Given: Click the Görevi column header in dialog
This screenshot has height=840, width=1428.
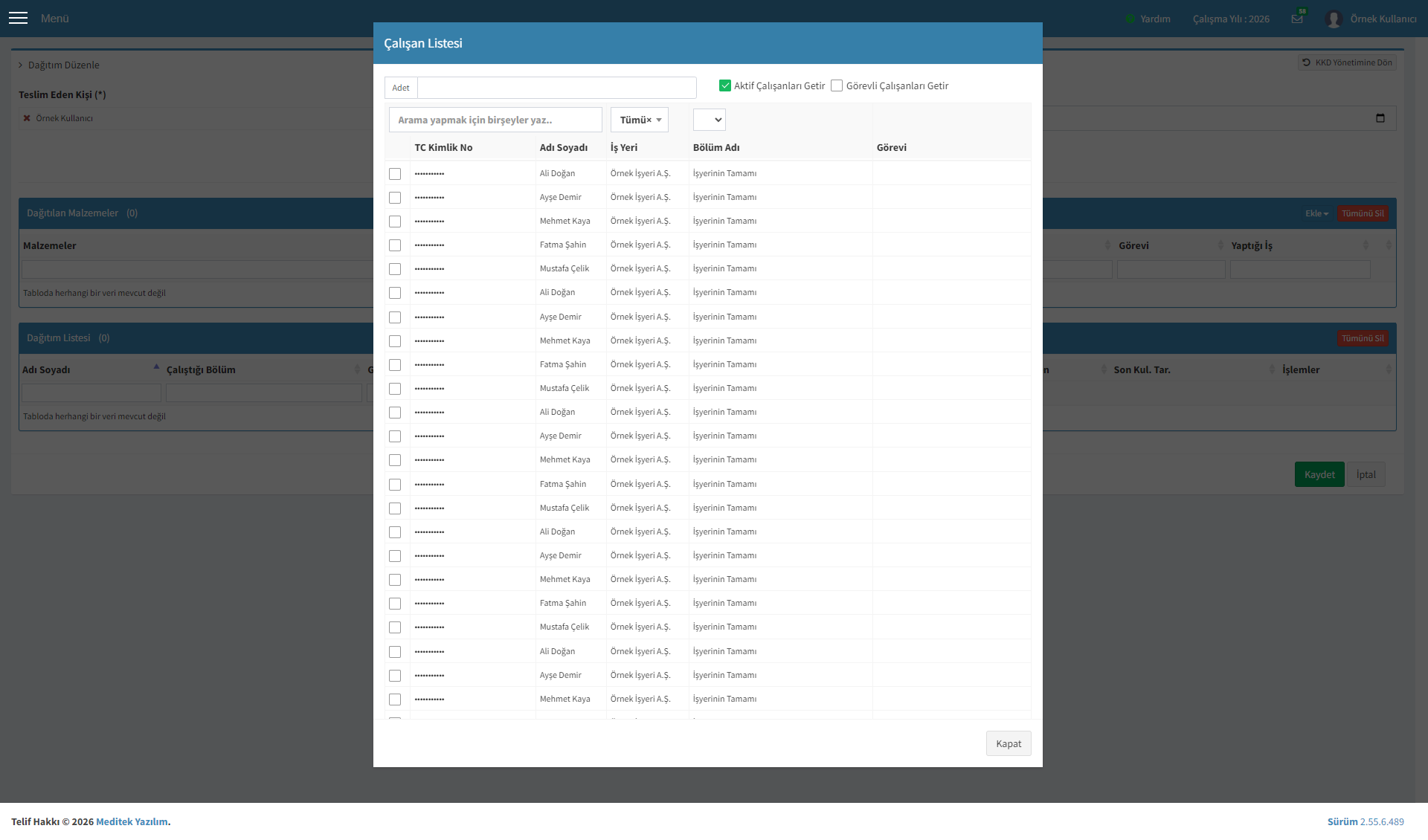Looking at the screenshot, I should pyautogui.click(x=892, y=148).
